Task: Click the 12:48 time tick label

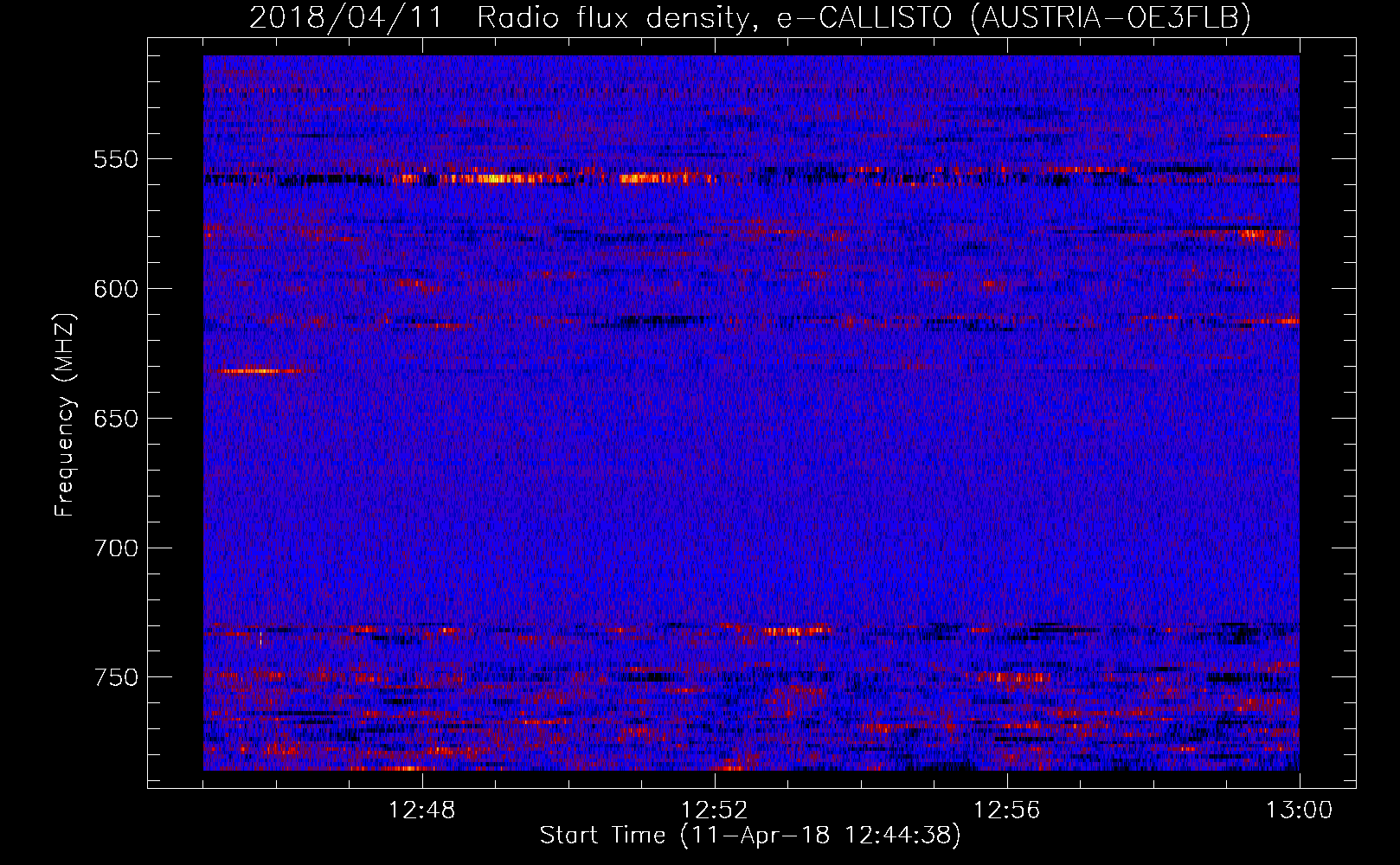Action: (422, 811)
